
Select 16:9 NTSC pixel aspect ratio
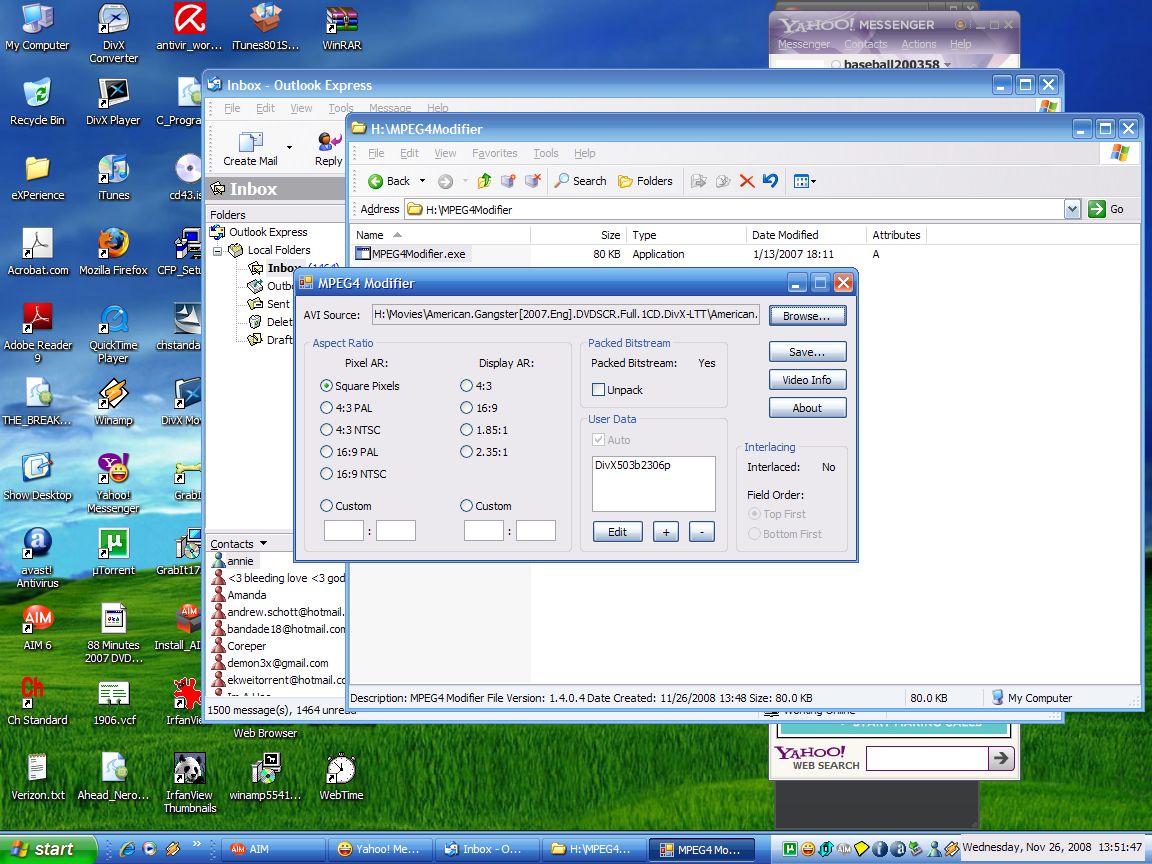click(353, 474)
